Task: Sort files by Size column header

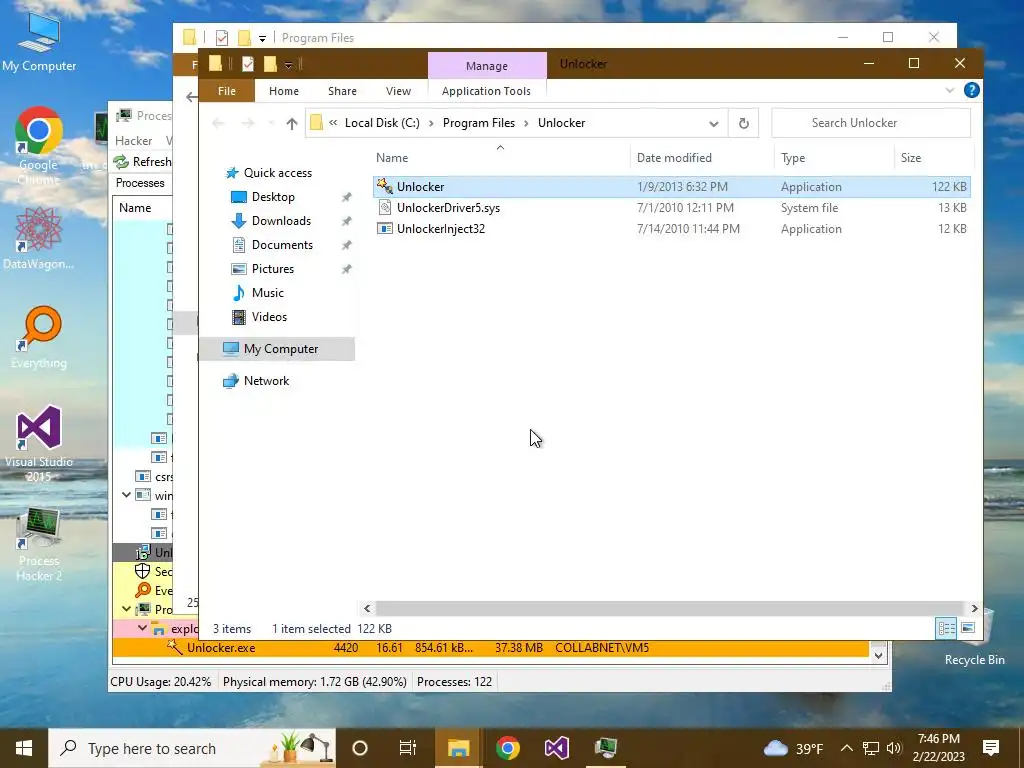Action: pyautogui.click(x=933, y=158)
